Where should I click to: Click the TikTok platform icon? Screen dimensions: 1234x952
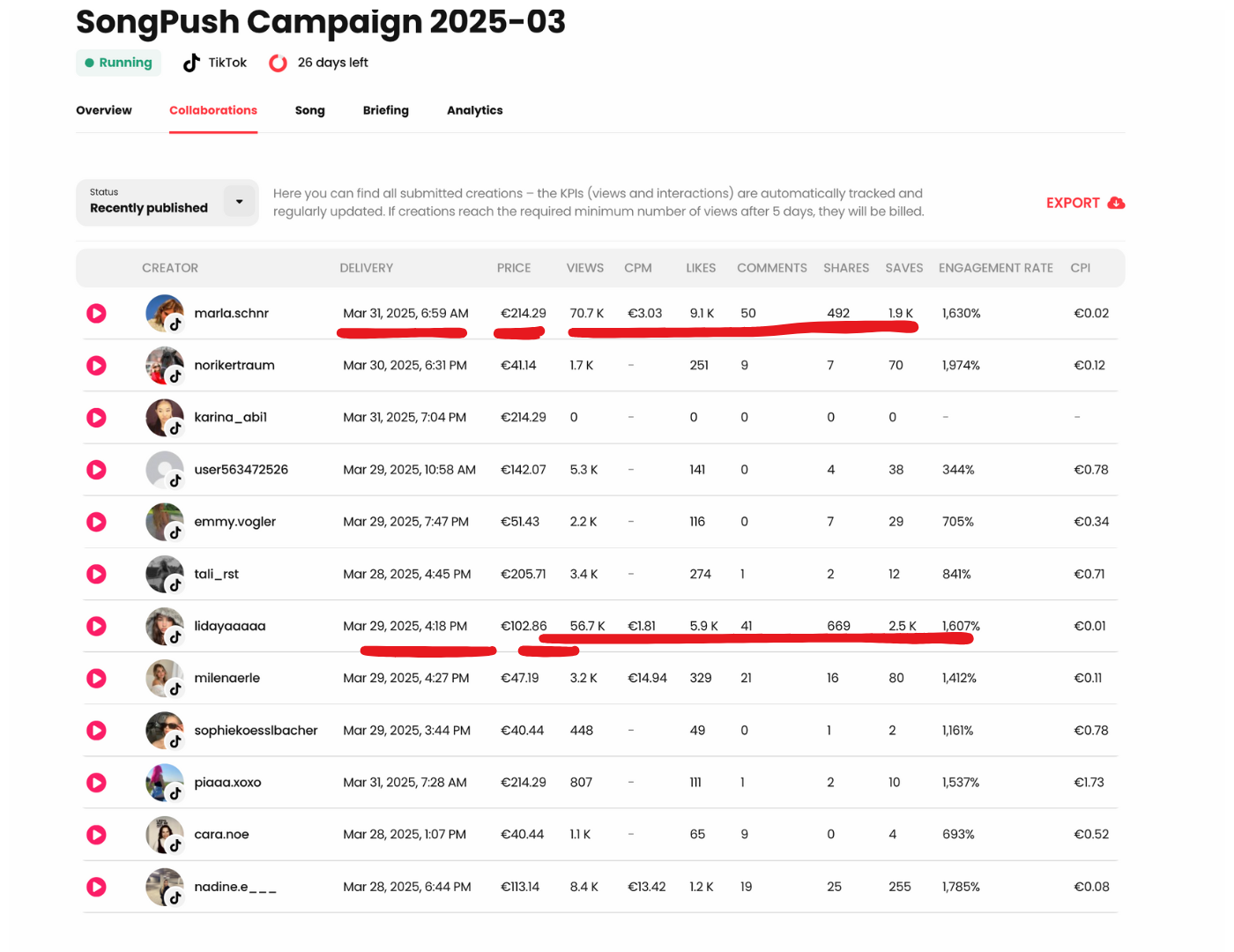pos(191,63)
